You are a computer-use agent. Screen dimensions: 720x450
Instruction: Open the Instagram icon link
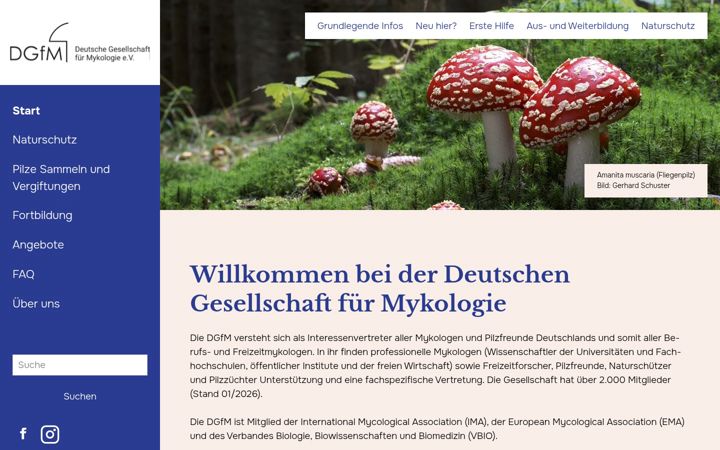point(50,434)
